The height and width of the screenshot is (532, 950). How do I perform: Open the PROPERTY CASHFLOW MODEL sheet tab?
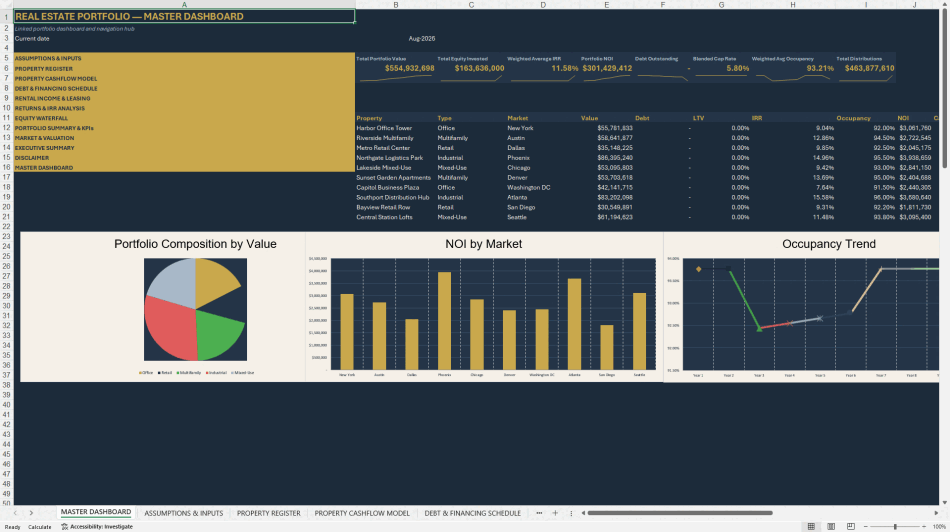point(362,513)
